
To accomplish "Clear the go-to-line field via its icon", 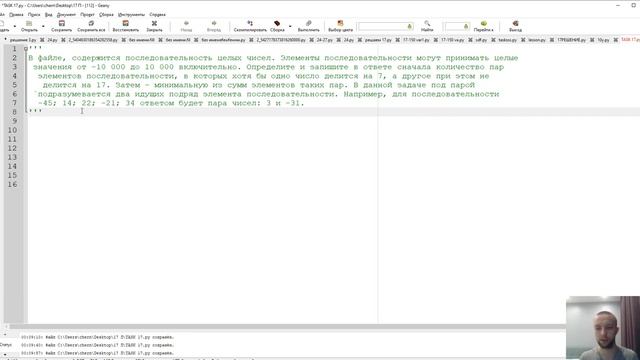I will pos(466,27).
